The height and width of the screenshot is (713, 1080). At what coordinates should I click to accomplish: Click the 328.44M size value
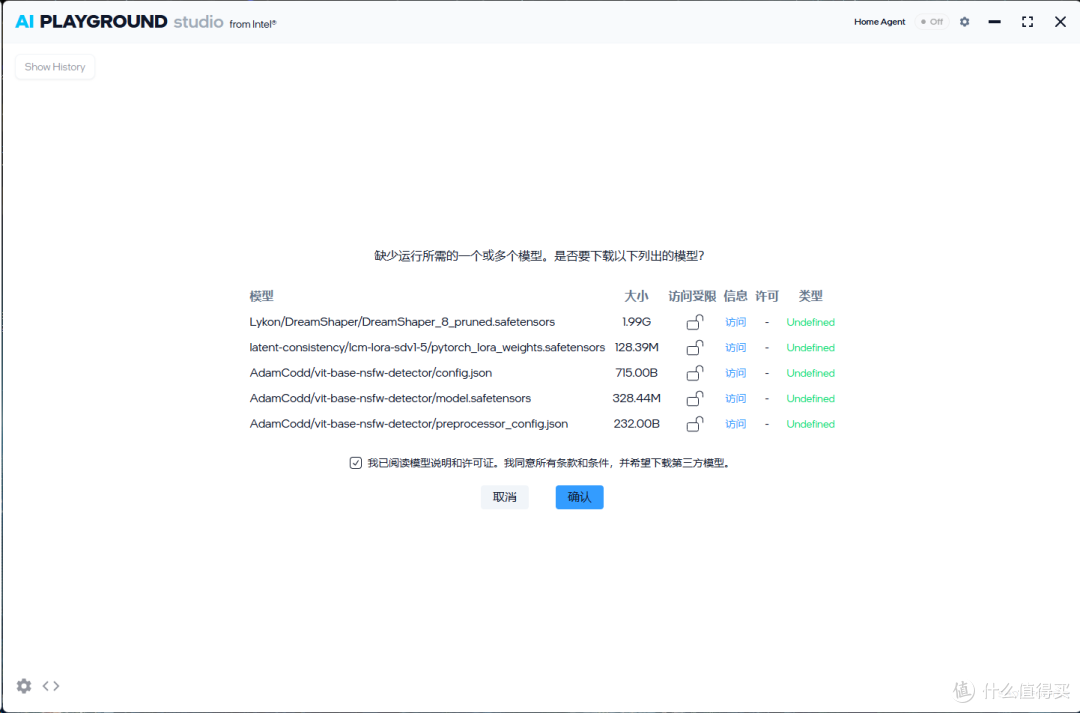(x=636, y=398)
